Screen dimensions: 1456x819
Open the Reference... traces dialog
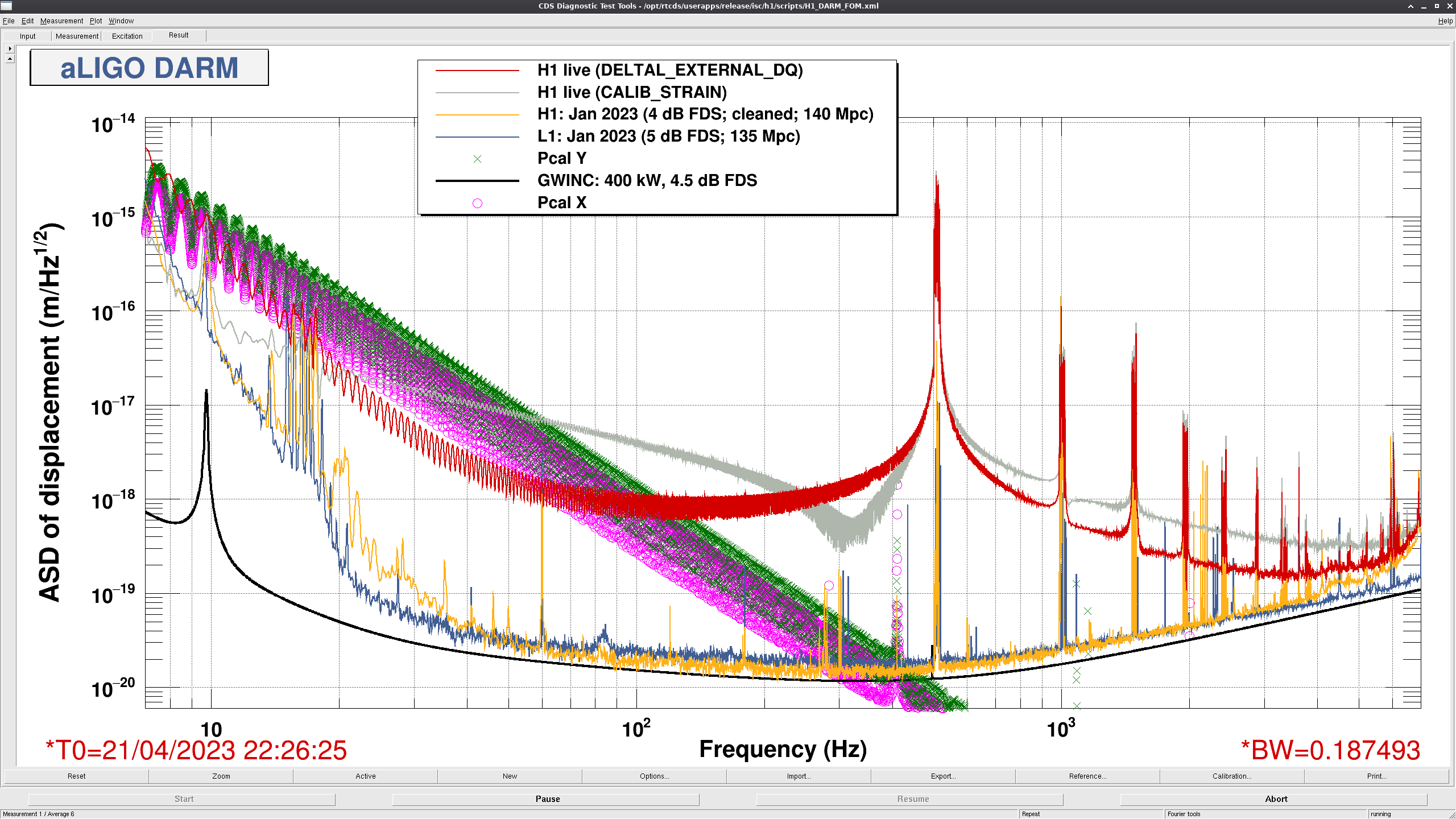[x=1087, y=776]
